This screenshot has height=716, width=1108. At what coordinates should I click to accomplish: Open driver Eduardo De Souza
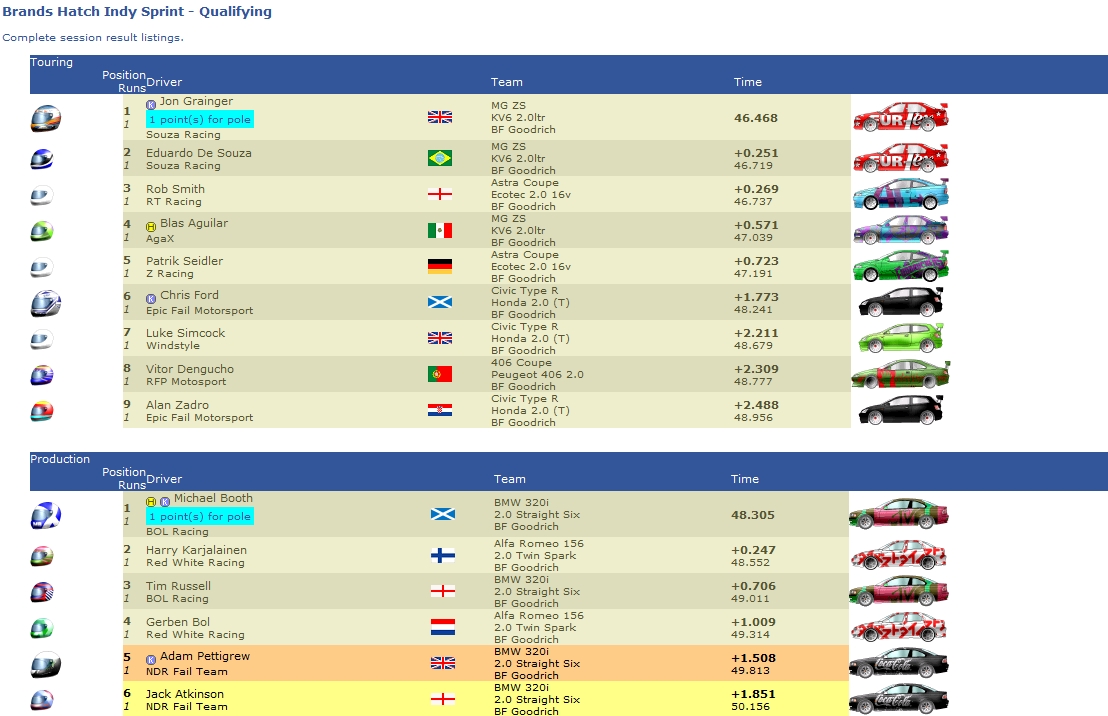click(x=199, y=153)
